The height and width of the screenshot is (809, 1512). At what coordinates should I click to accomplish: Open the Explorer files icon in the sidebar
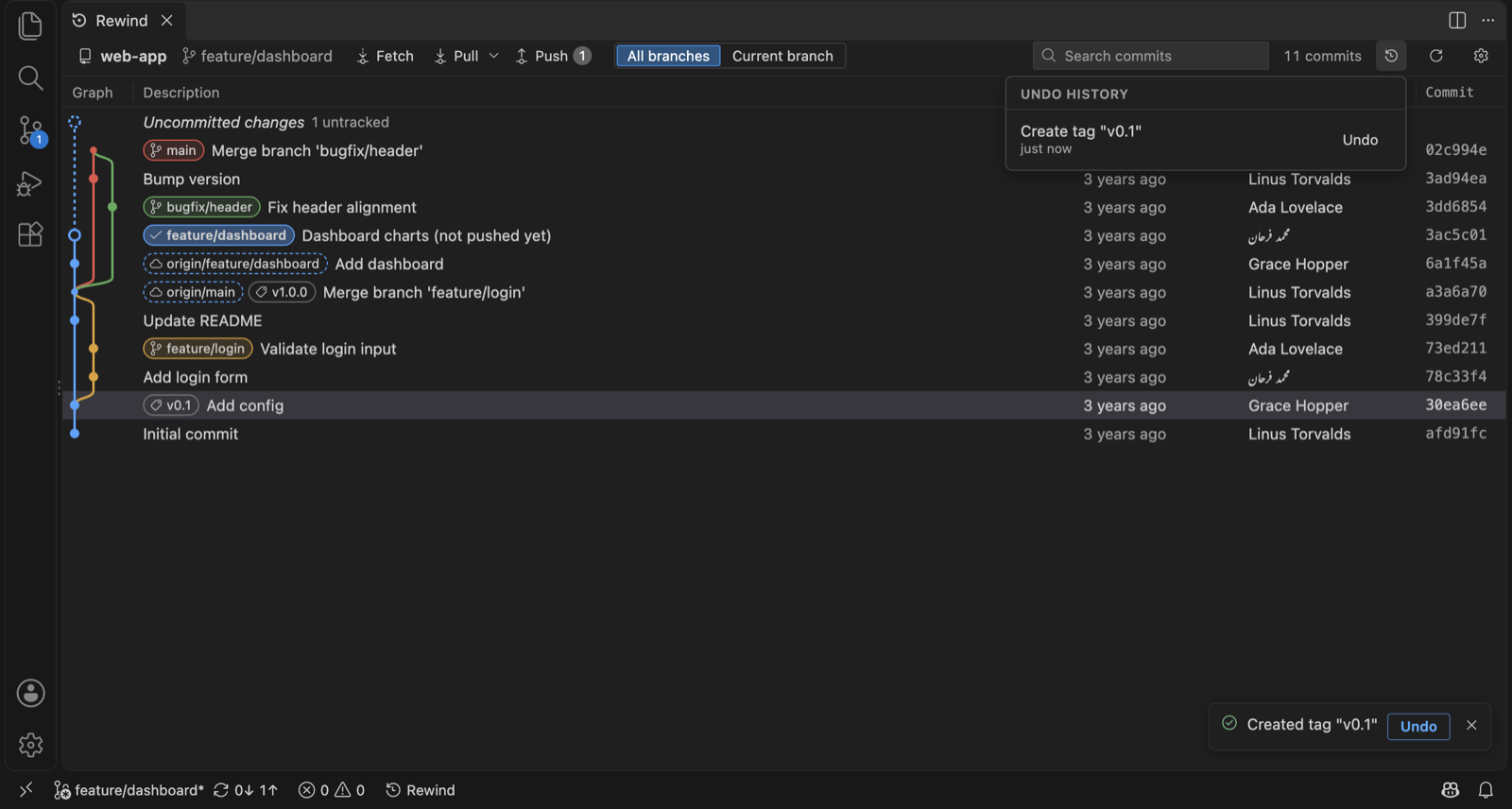30,26
